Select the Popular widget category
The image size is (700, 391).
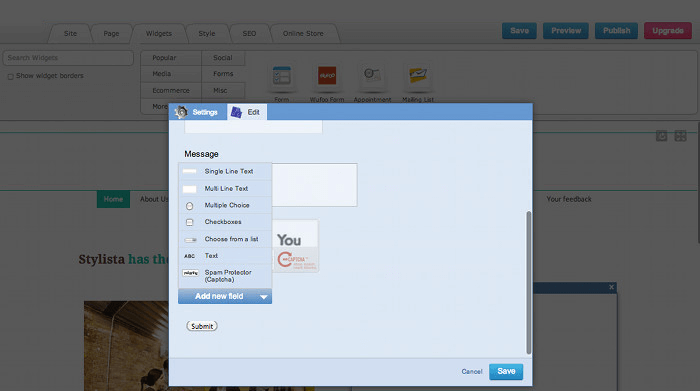click(171, 58)
